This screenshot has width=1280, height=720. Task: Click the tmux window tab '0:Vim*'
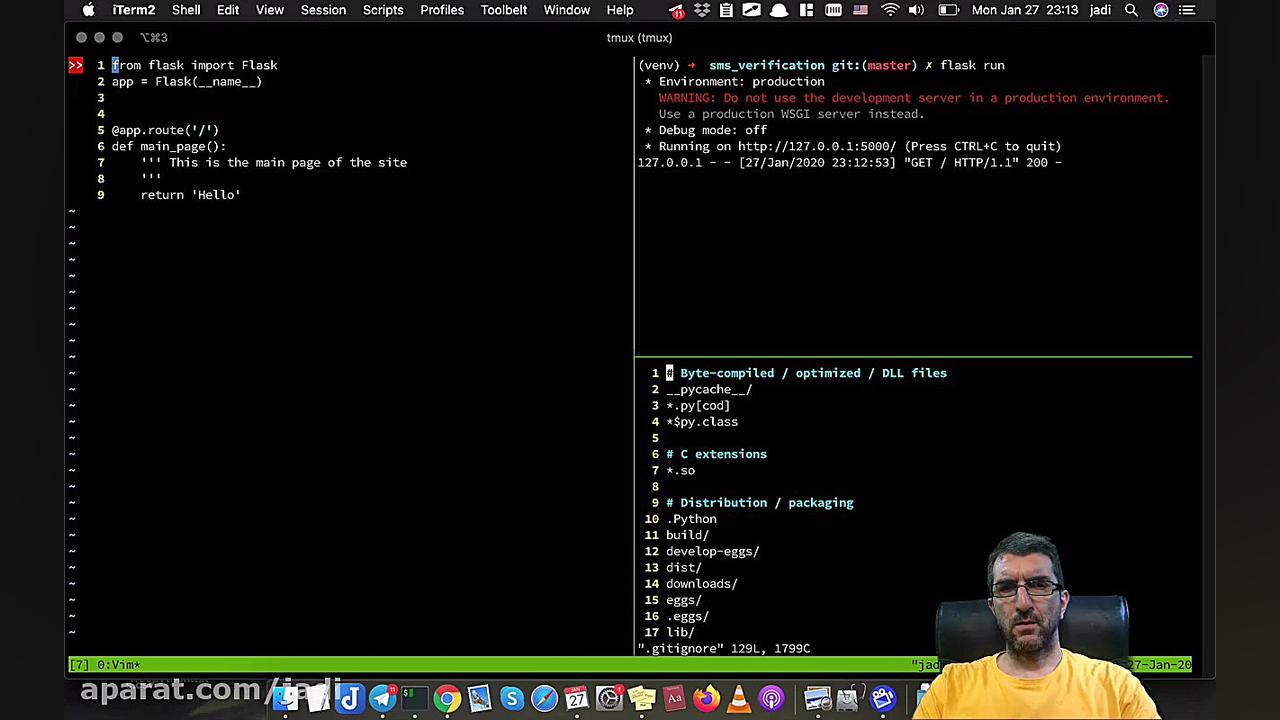click(x=118, y=665)
